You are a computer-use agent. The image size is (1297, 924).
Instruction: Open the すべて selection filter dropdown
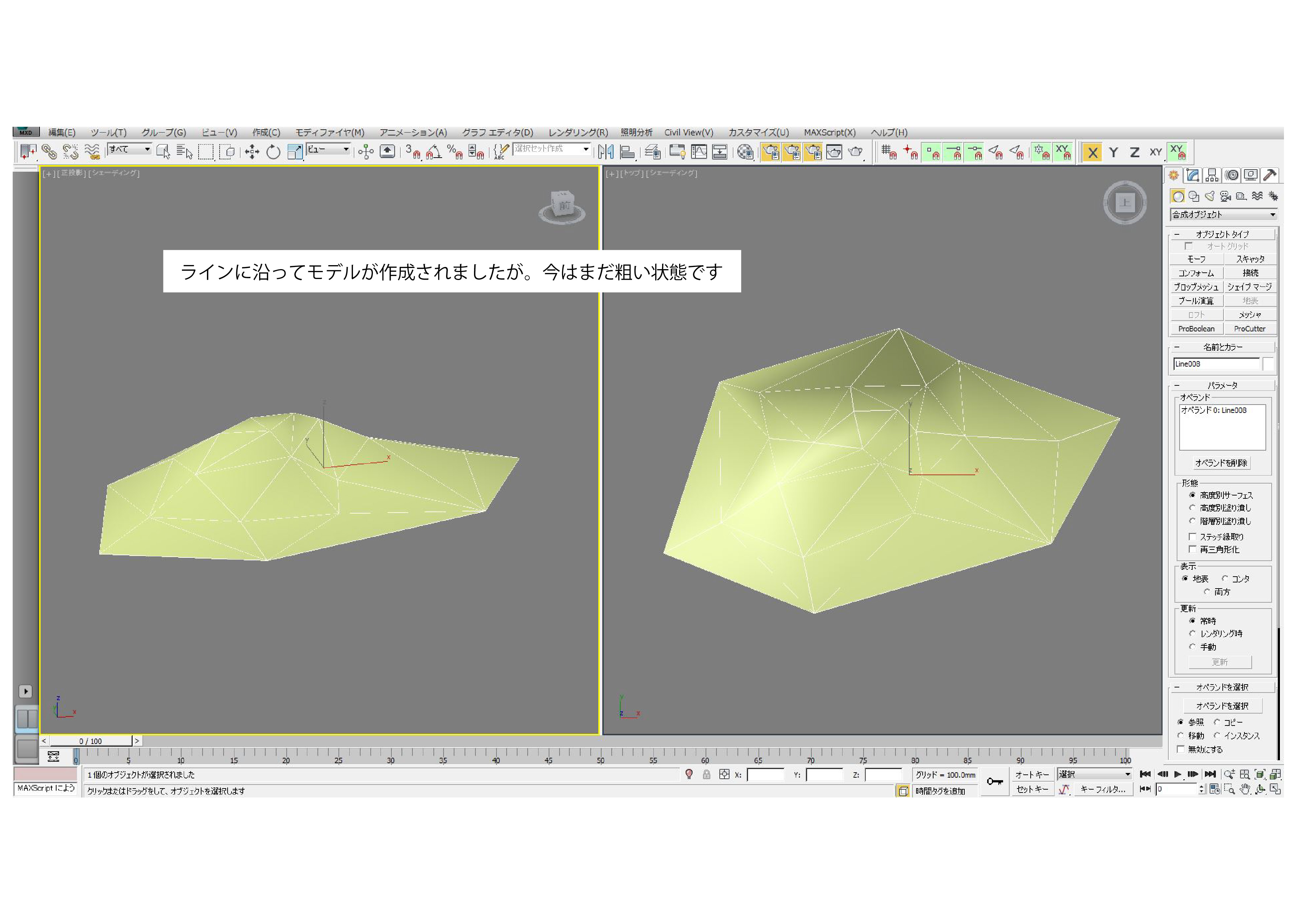[x=130, y=149]
